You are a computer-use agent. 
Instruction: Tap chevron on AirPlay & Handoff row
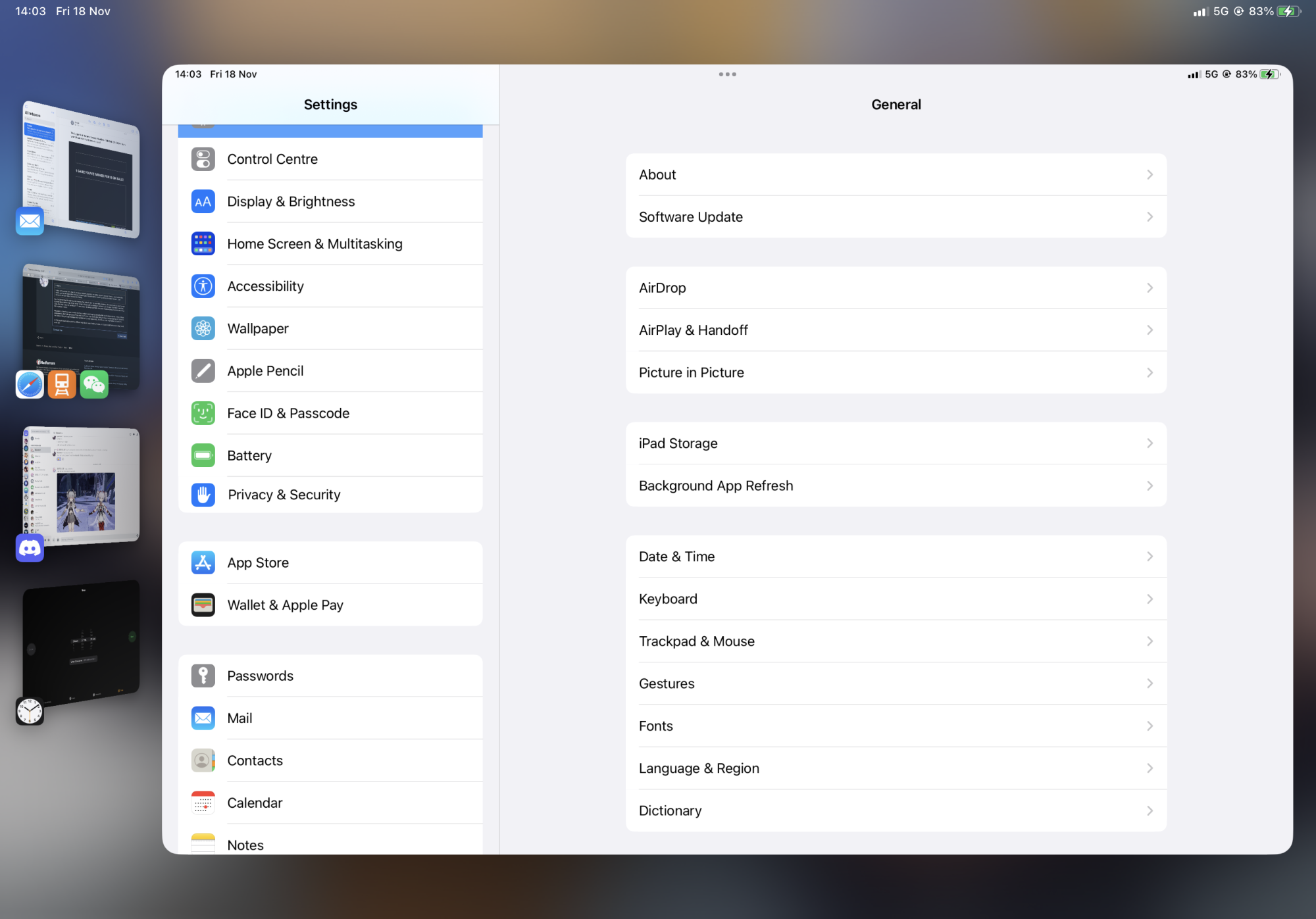point(1150,330)
